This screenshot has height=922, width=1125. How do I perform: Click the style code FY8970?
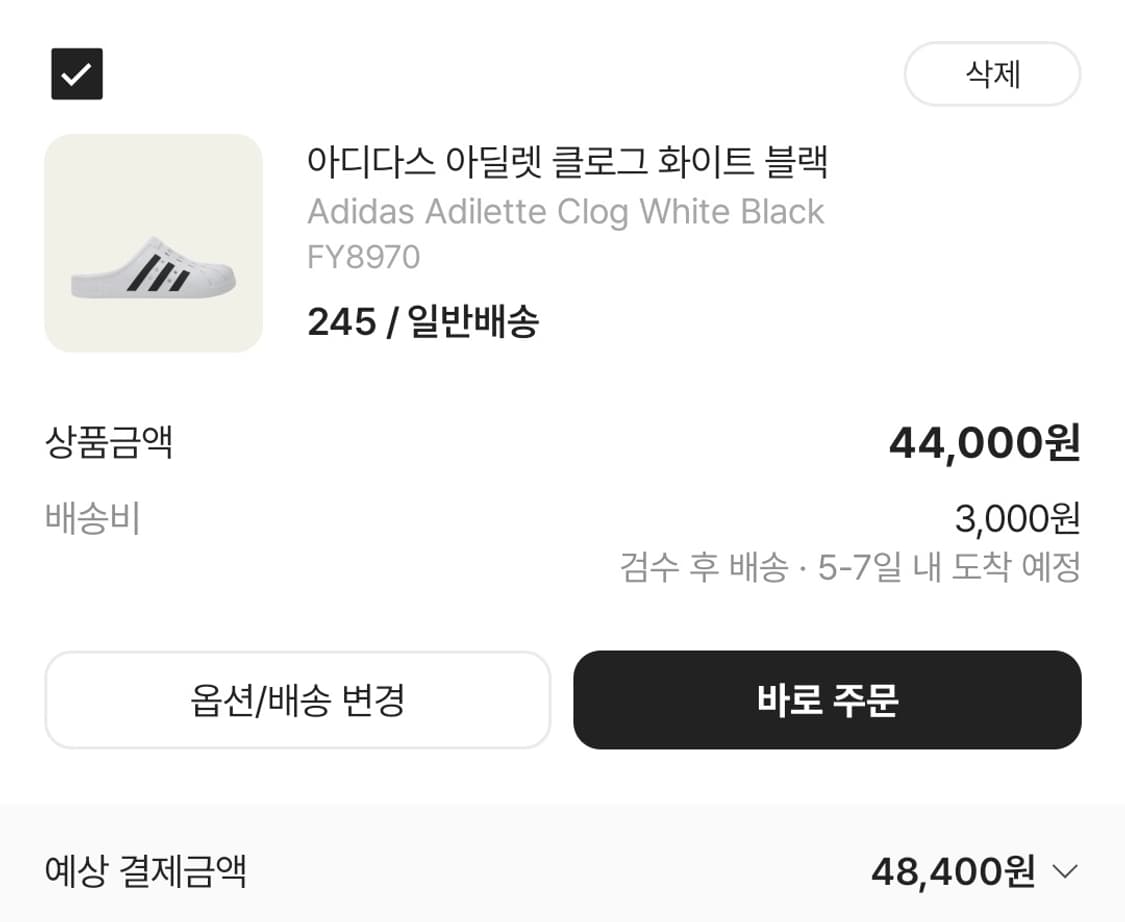click(366, 258)
